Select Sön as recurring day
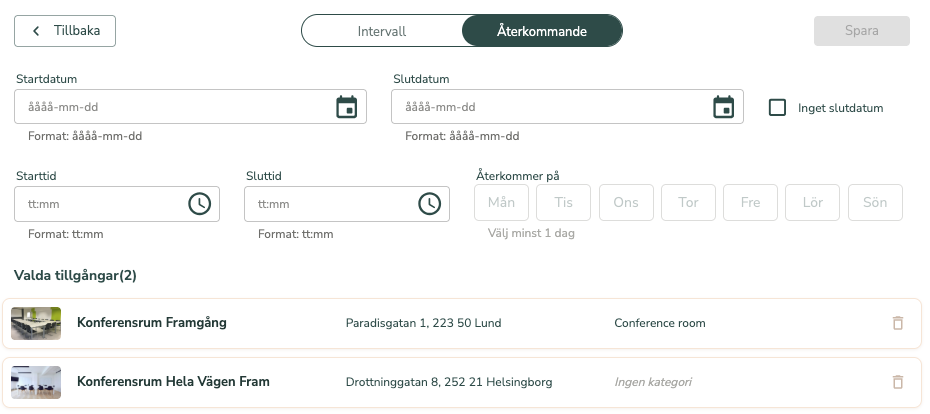 875,202
